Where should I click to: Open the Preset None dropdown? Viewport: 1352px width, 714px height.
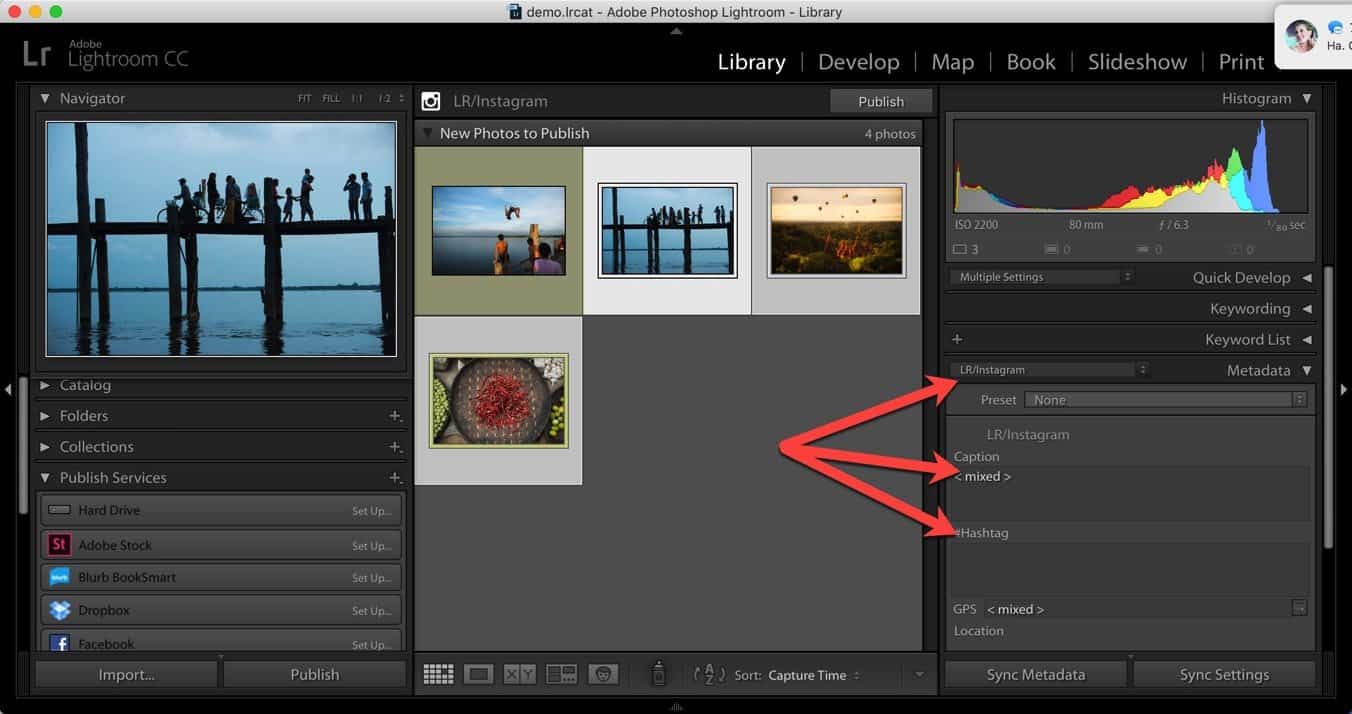pos(1166,400)
